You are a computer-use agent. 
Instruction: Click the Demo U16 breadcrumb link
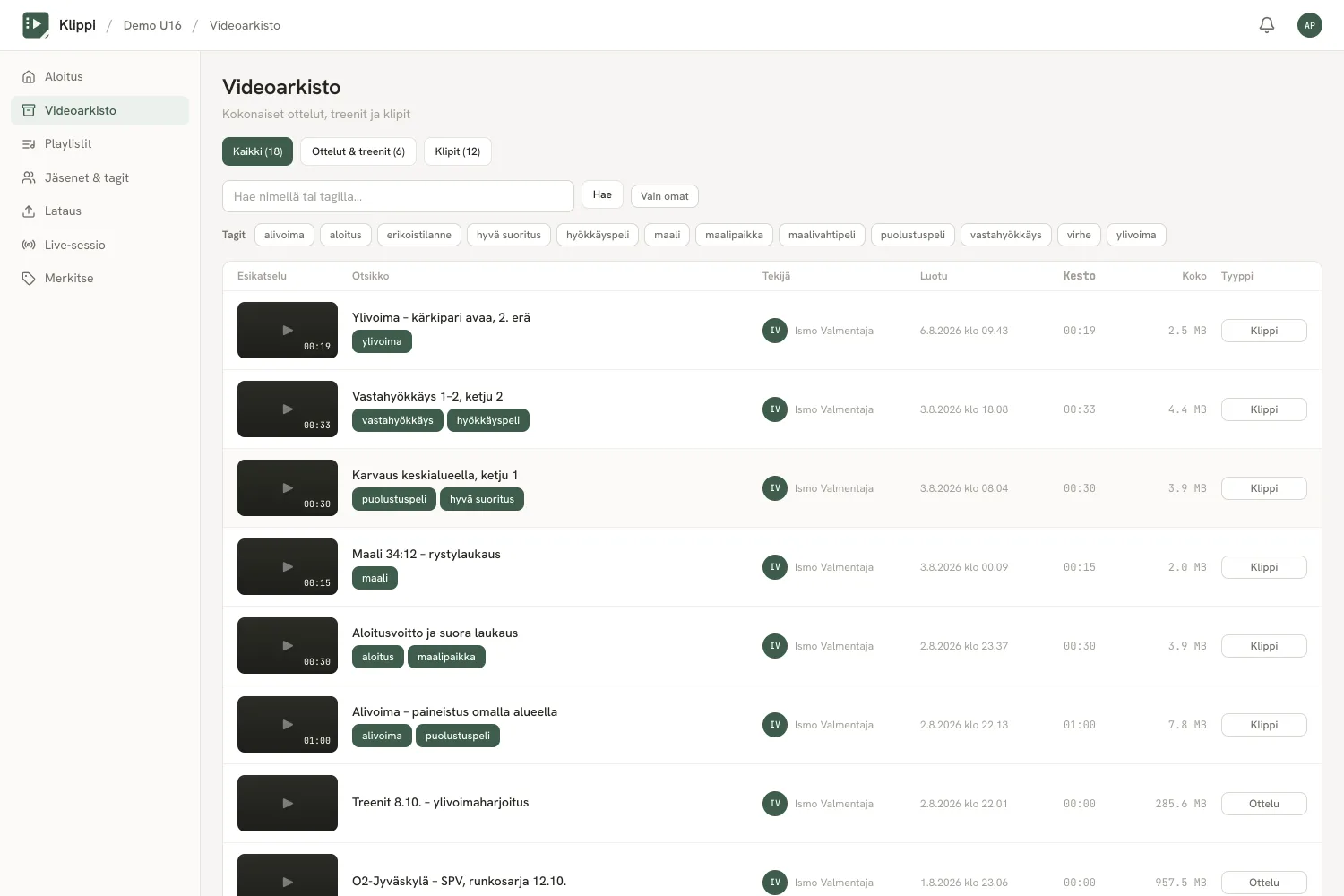click(x=152, y=25)
